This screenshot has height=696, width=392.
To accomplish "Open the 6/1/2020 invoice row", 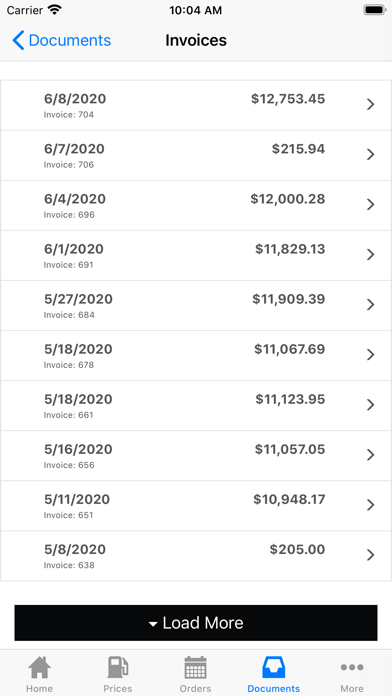I will (x=196, y=256).
